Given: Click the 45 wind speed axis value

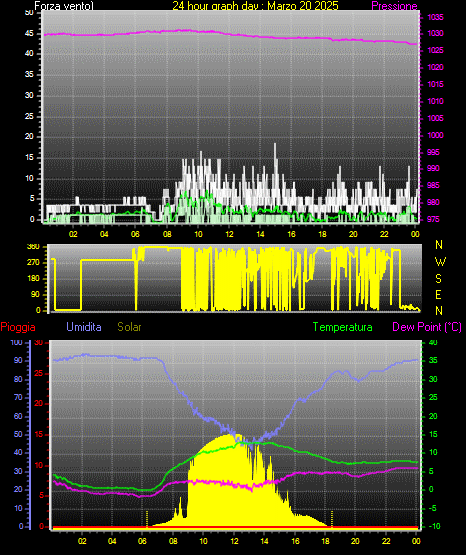Looking at the screenshot, I should pyautogui.click(x=29, y=34).
